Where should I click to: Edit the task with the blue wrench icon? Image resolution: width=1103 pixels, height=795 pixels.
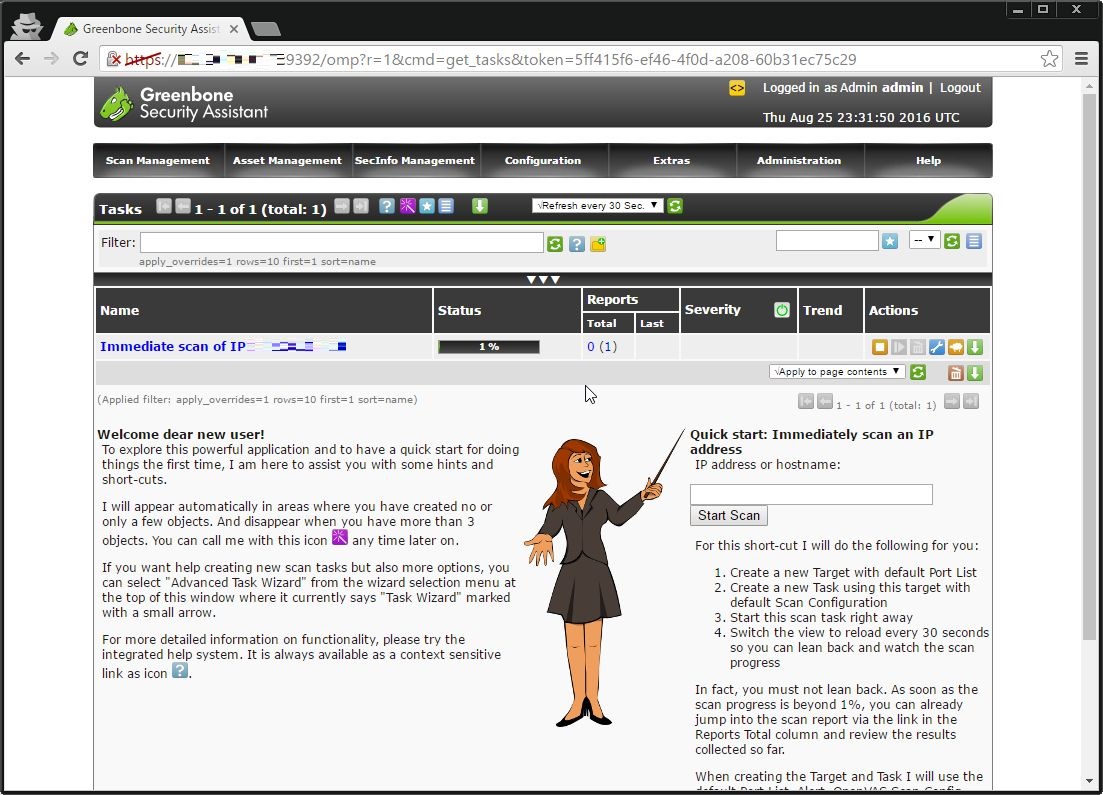[936, 347]
